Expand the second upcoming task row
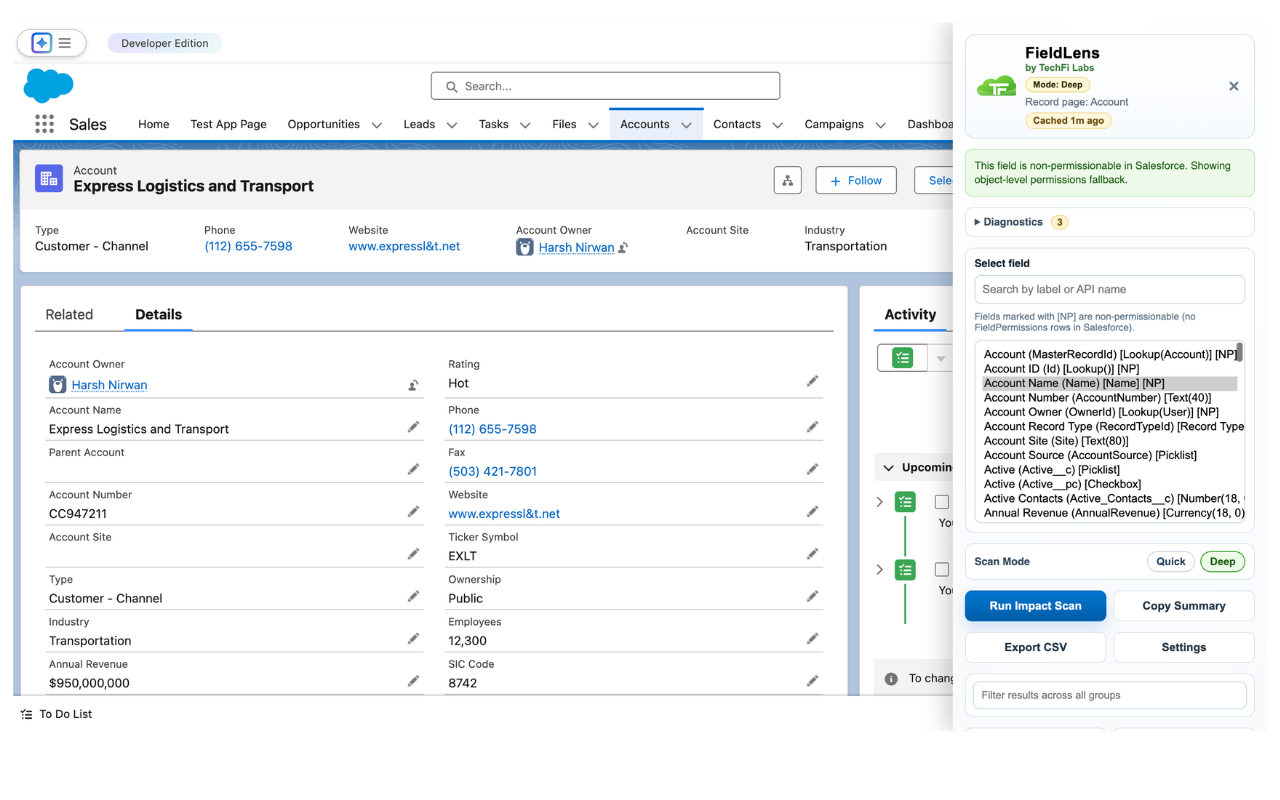The width and height of the screenshot is (1280, 800). [x=880, y=569]
